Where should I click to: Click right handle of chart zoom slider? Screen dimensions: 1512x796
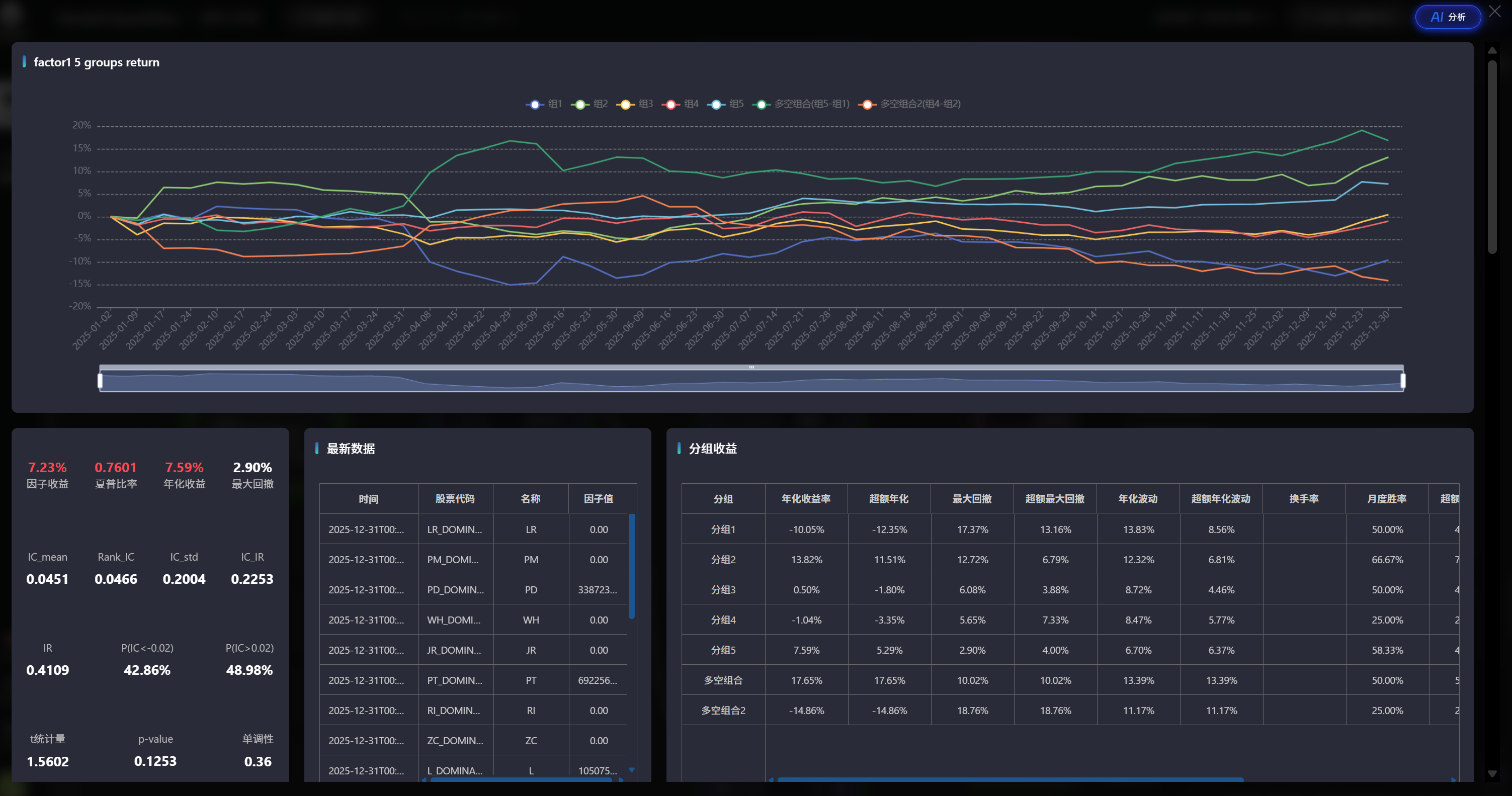1403,381
